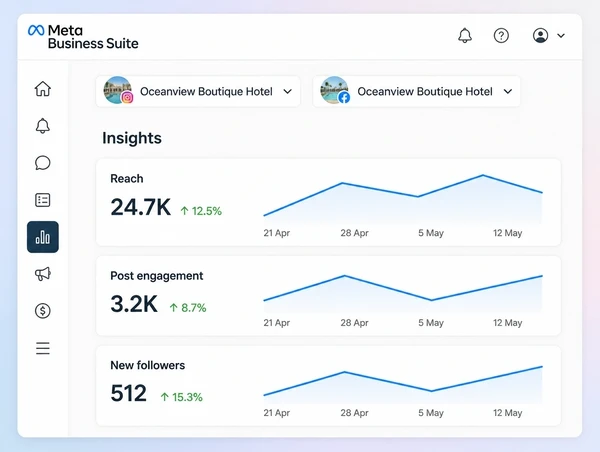Click the Meta Business Suite logo

coord(83,37)
